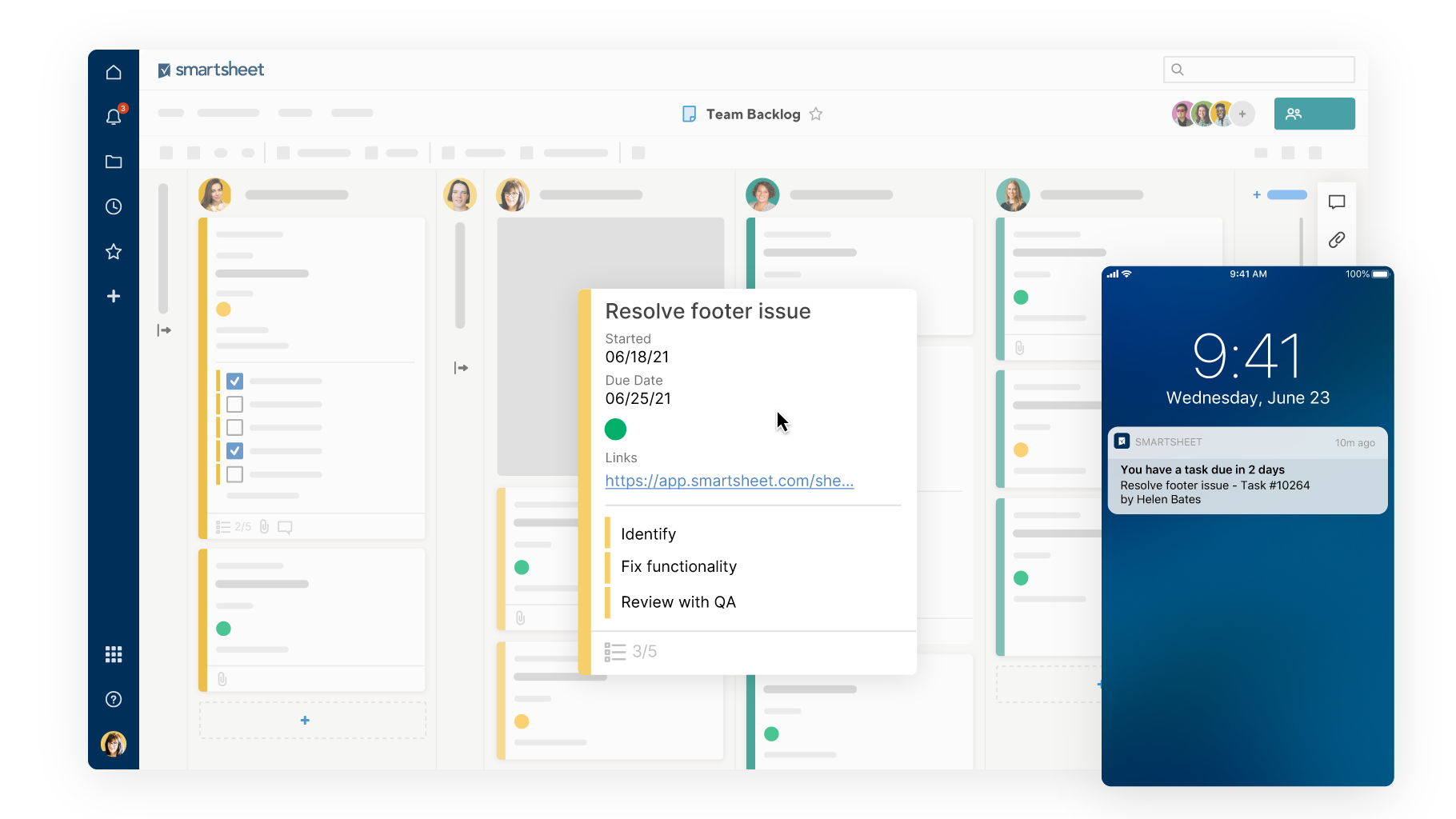Open the Home icon in sidebar
This screenshot has width=1456, height=819.
tap(114, 73)
